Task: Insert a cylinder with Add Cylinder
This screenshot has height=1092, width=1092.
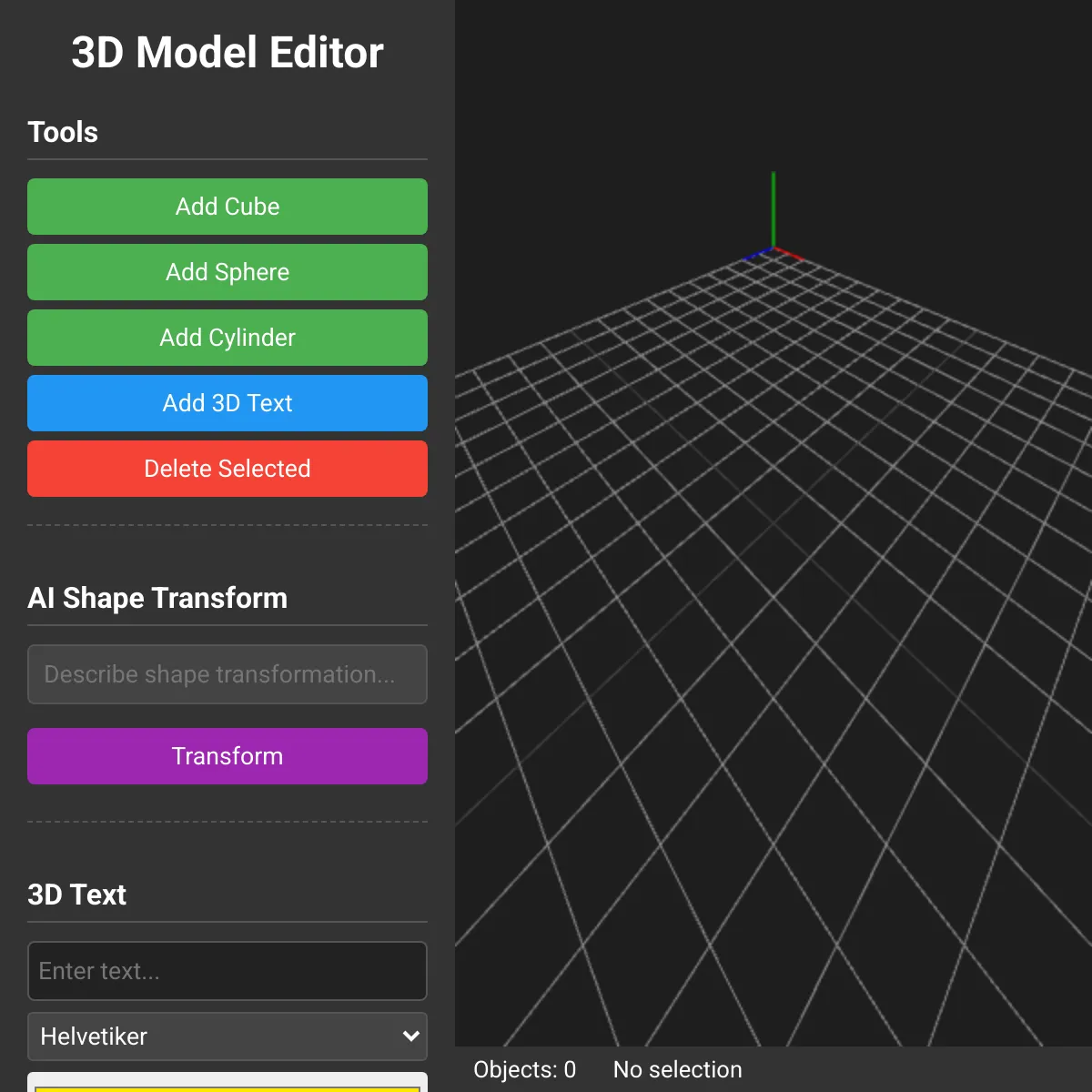Action: coord(227,338)
